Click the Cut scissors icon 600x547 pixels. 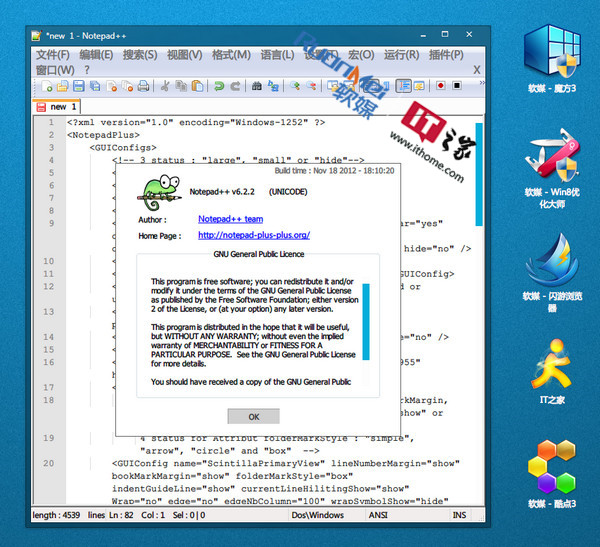(x=165, y=86)
